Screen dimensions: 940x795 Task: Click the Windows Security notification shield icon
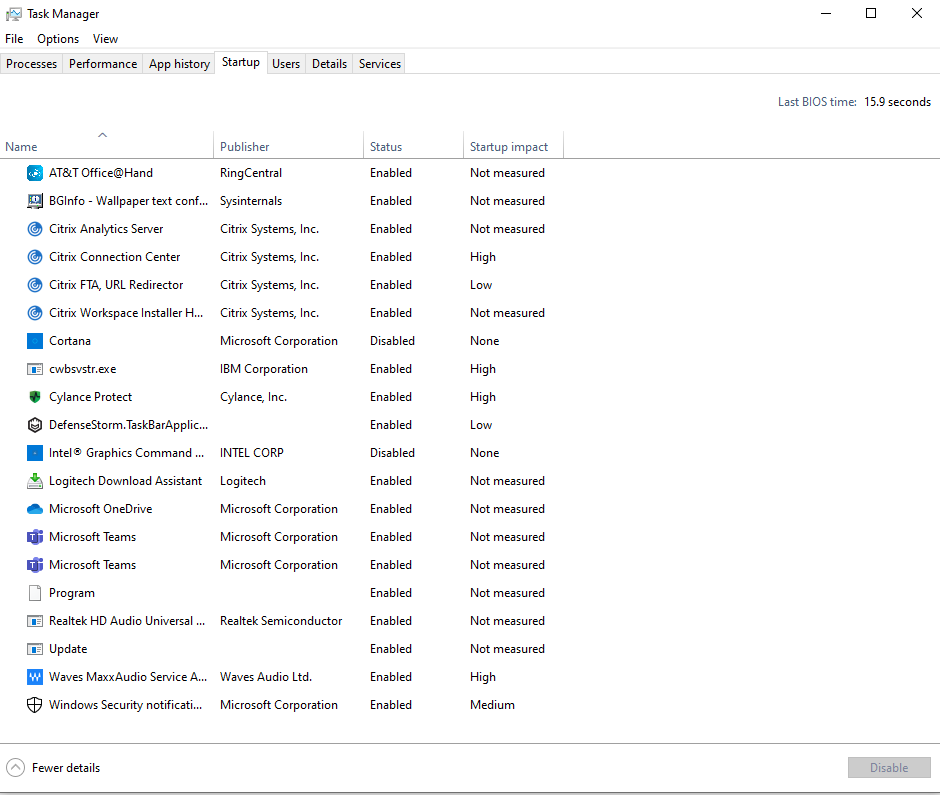point(35,705)
